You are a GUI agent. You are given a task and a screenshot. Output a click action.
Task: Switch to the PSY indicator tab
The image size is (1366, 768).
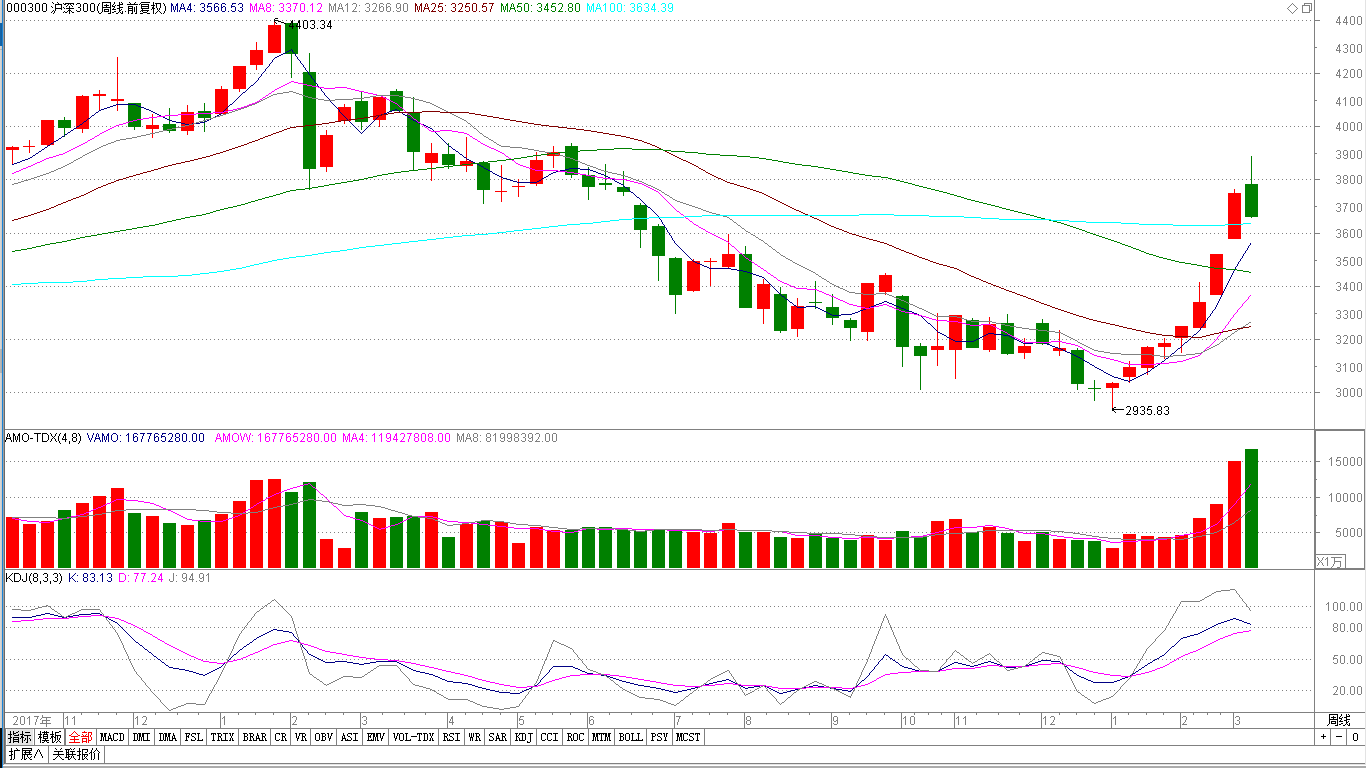click(x=659, y=737)
